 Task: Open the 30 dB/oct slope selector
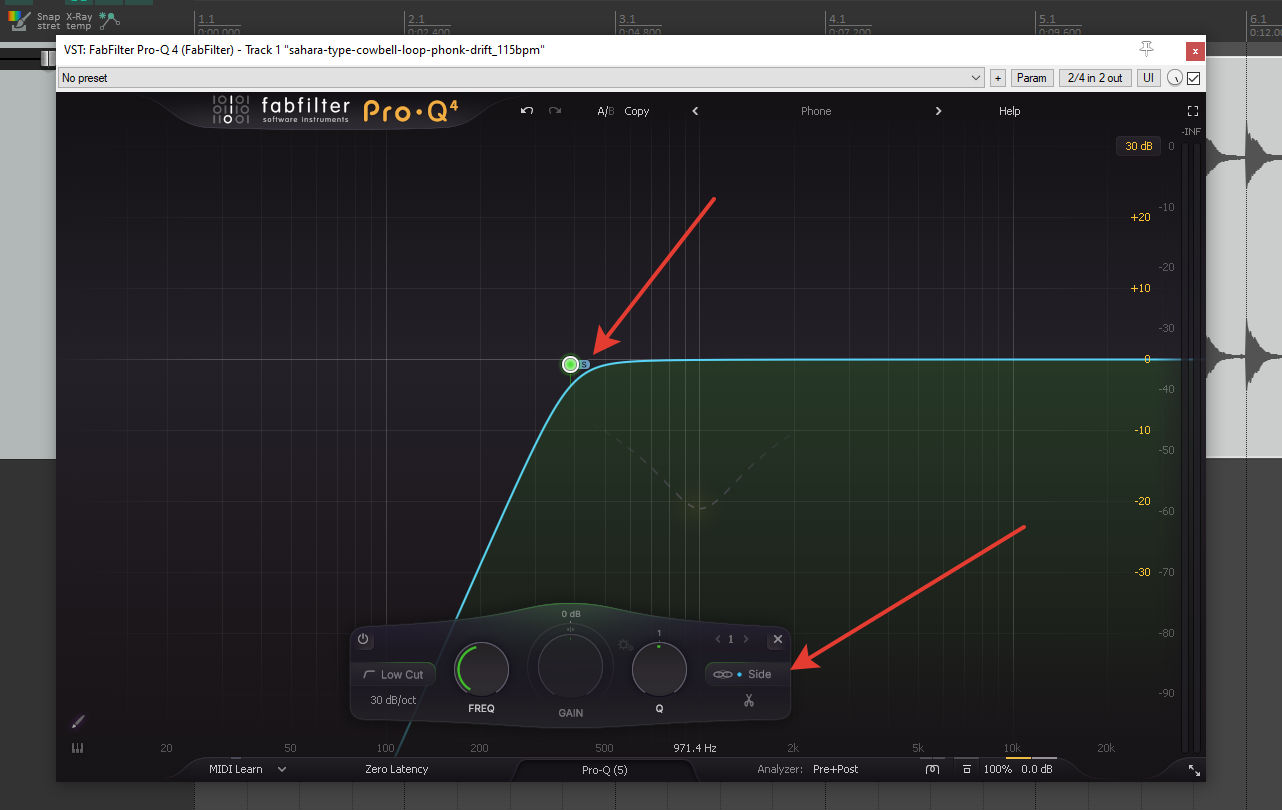pos(393,700)
